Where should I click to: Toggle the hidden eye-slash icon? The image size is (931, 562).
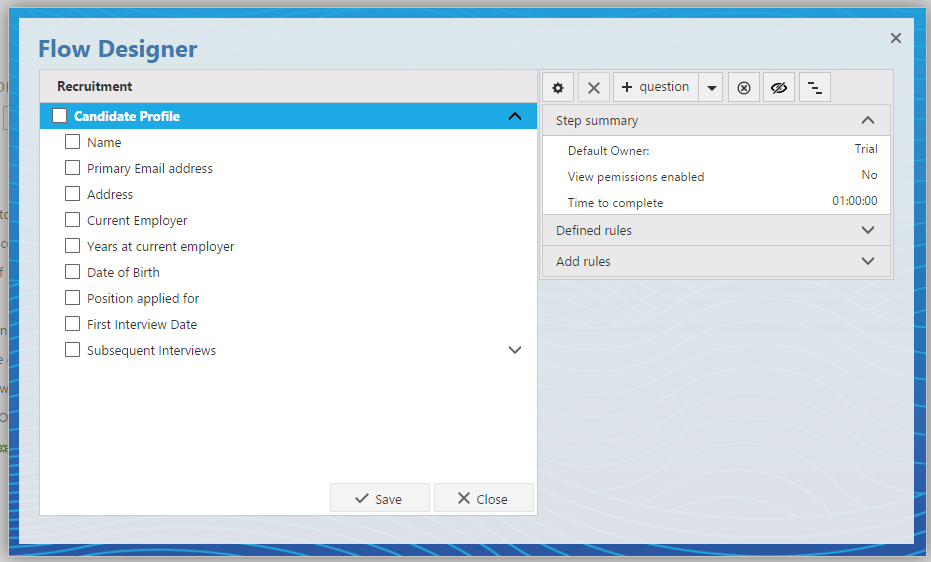click(778, 88)
